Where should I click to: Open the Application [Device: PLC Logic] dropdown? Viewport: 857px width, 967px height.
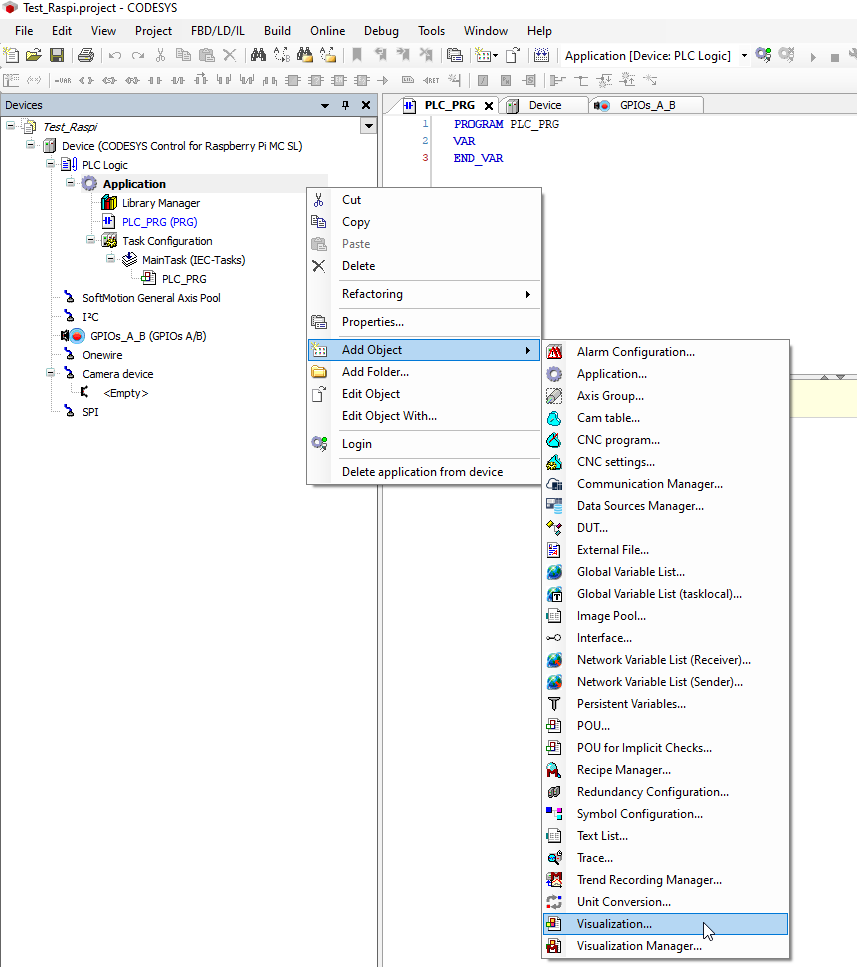[x=743, y=56]
